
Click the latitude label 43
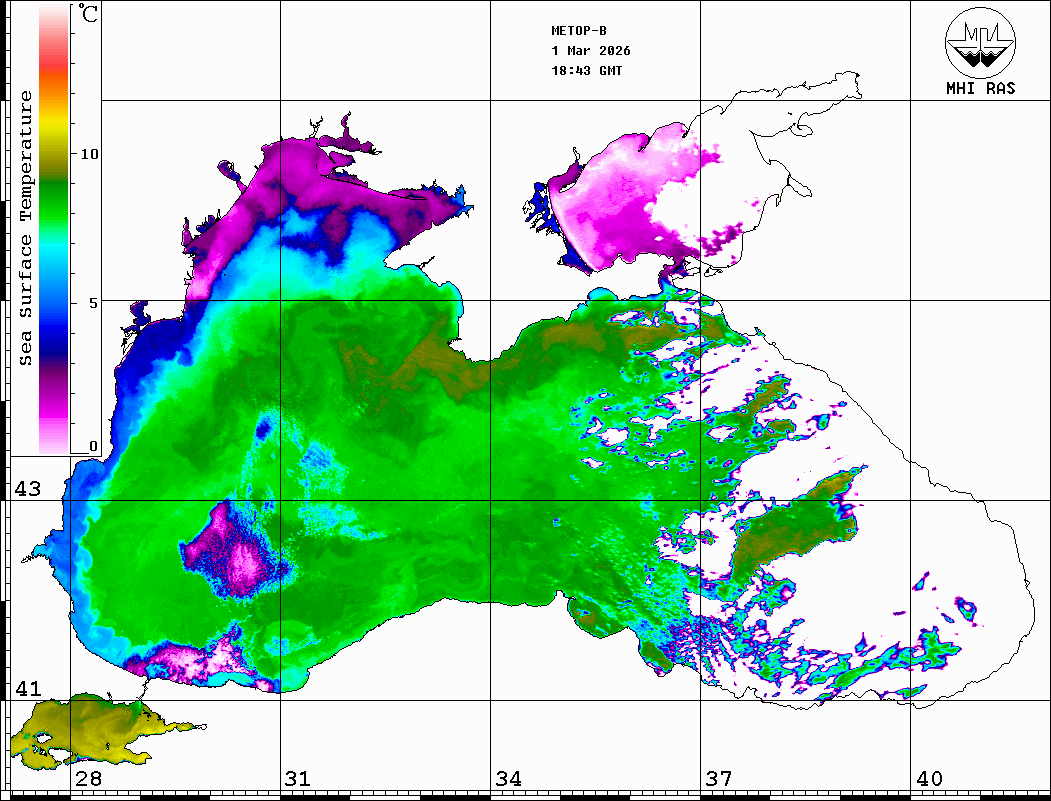click(26, 489)
